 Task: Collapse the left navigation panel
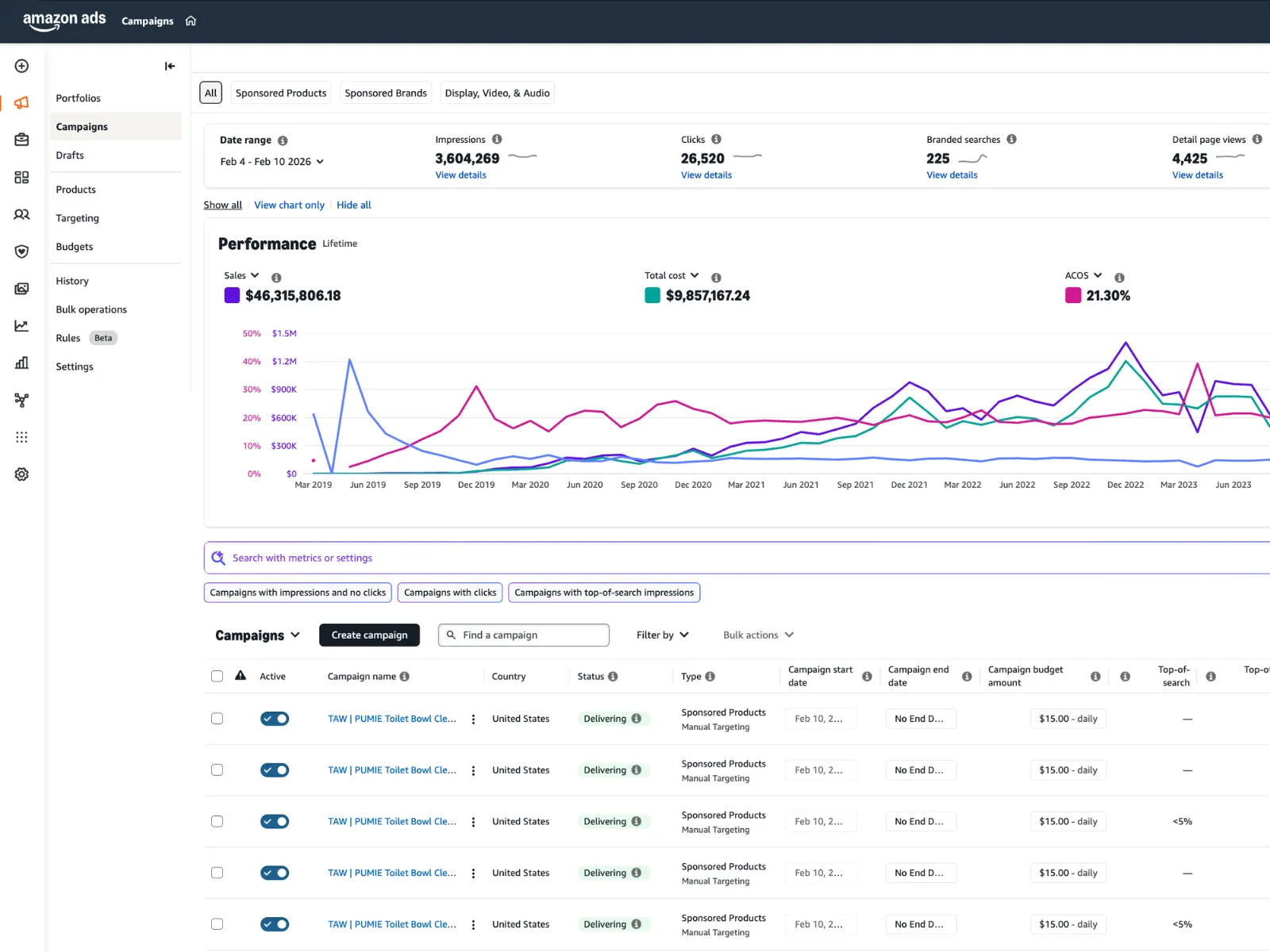pos(170,66)
